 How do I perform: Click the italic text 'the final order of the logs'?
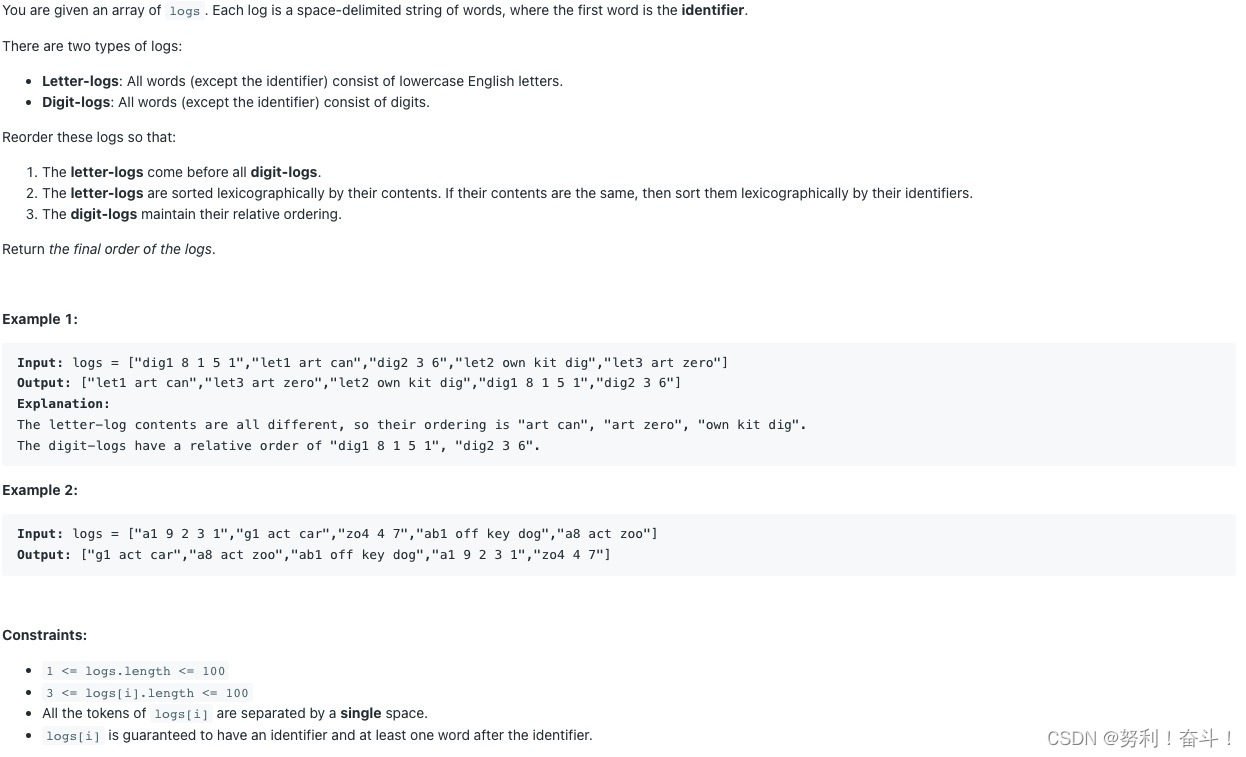click(x=130, y=249)
